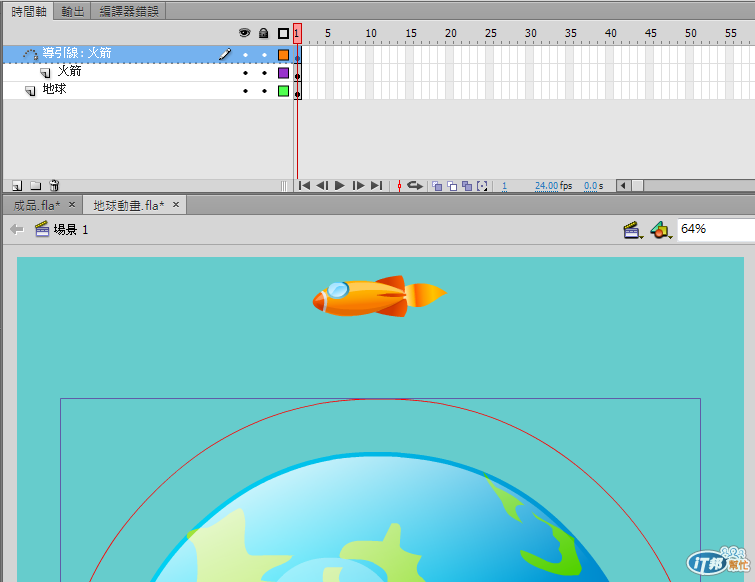This screenshot has height=582, width=755.
Task: Click frame number 25 on the timeline ruler
Action: point(491,33)
